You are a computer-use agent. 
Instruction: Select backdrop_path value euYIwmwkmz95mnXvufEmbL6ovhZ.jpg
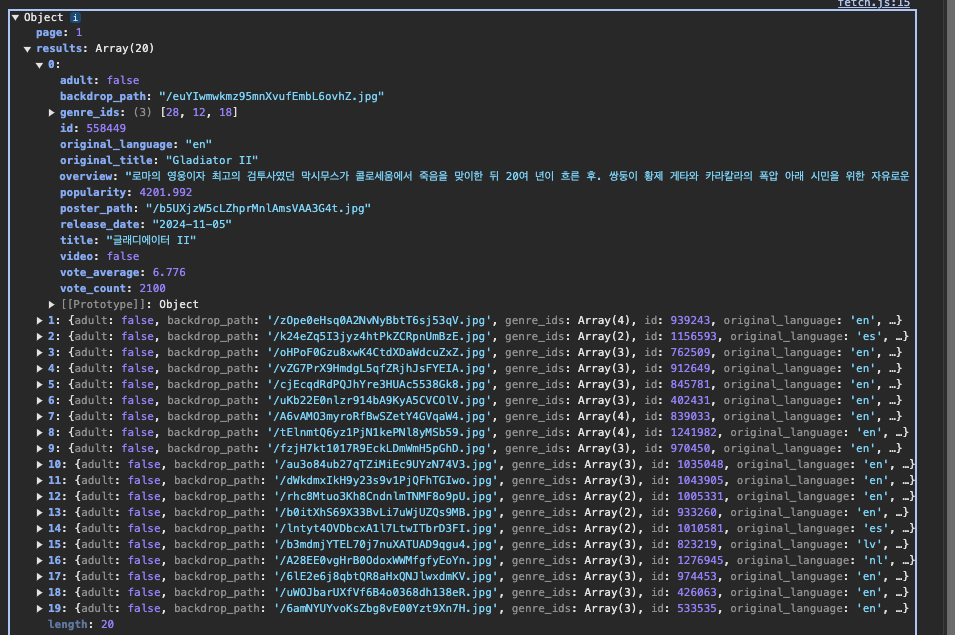pyautogui.click(x=271, y=96)
